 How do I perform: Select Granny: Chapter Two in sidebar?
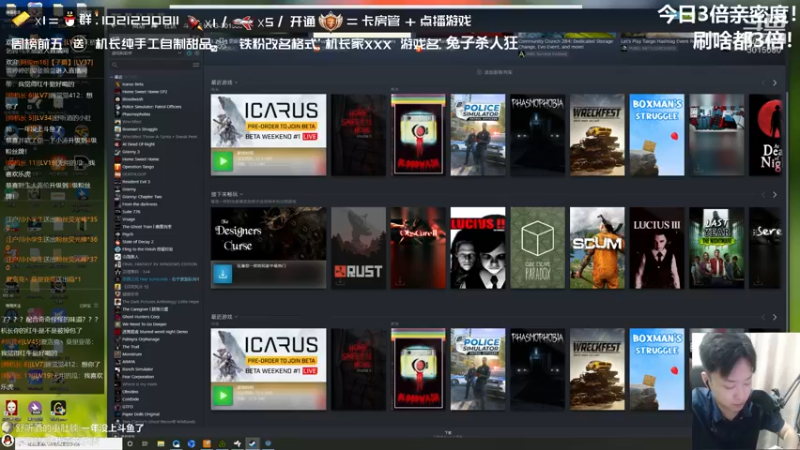(x=142, y=196)
